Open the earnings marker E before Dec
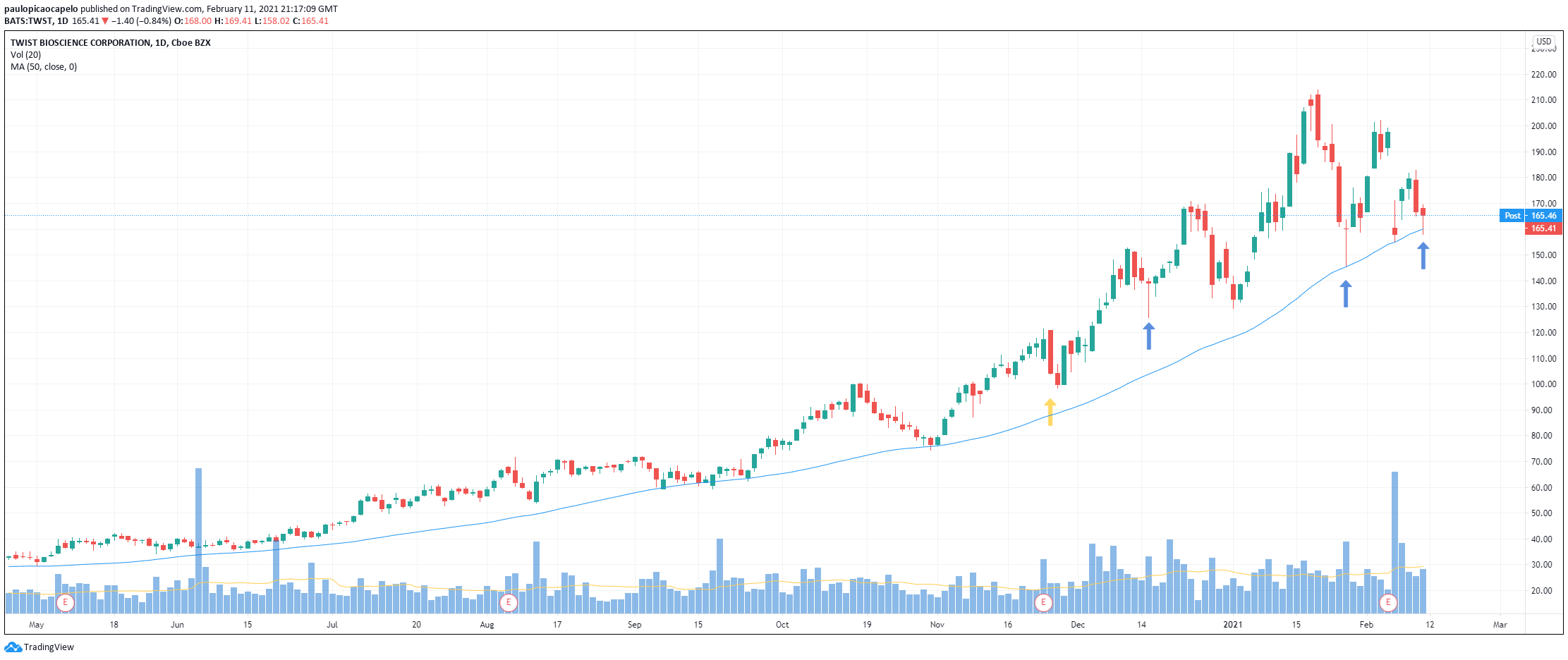This screenshot has width=1568, height=660. [x=1043, y=603]
